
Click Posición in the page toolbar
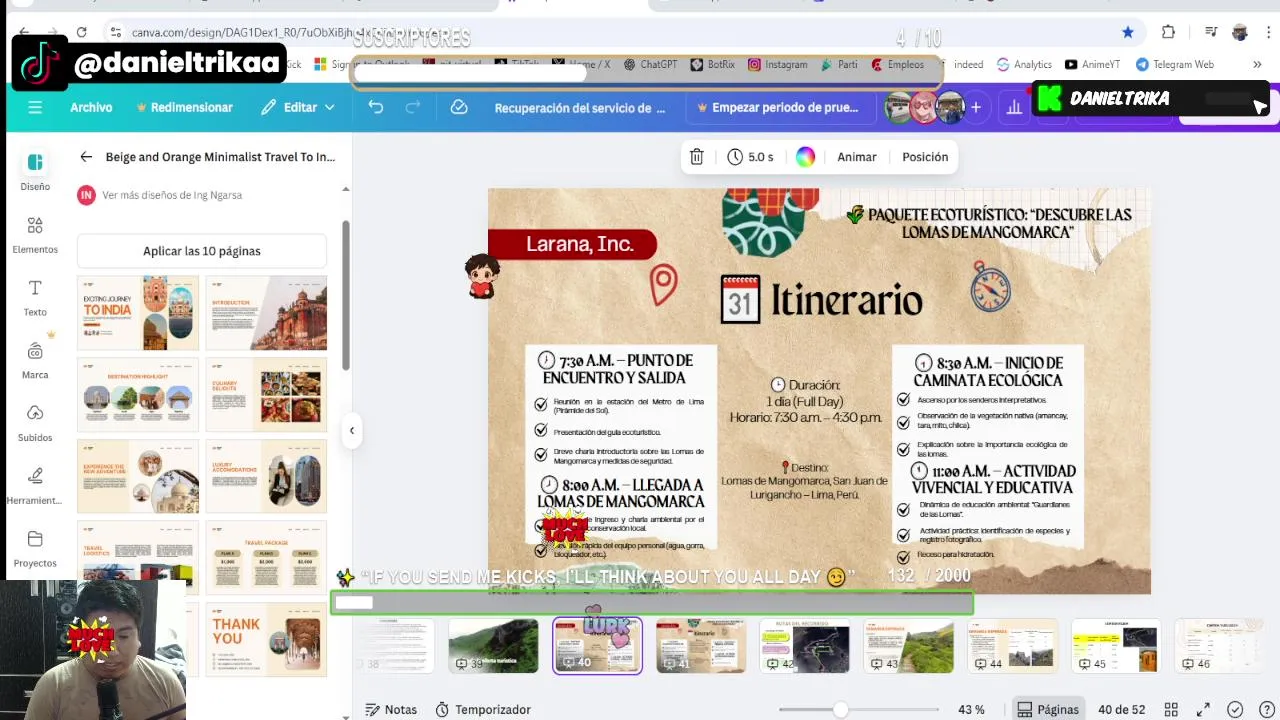925,157
